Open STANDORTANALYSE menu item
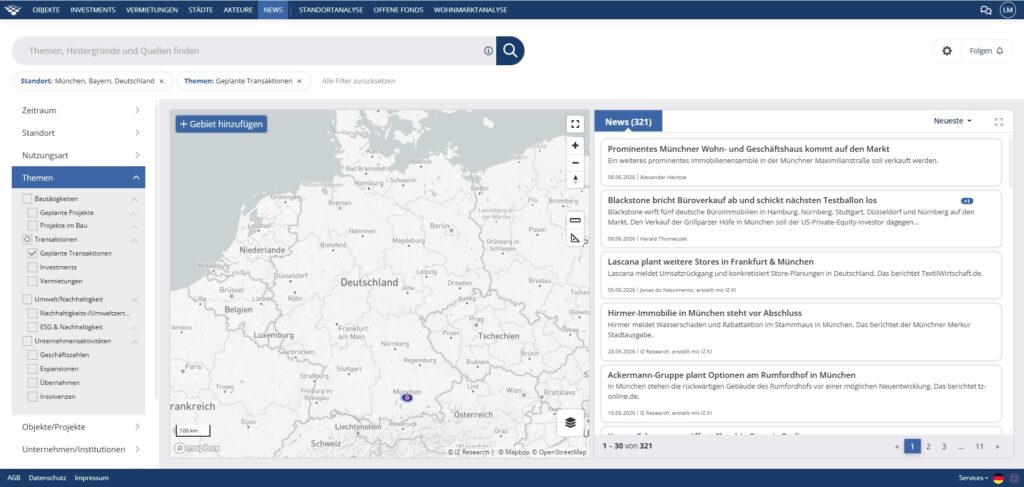 tap(330, 10)
